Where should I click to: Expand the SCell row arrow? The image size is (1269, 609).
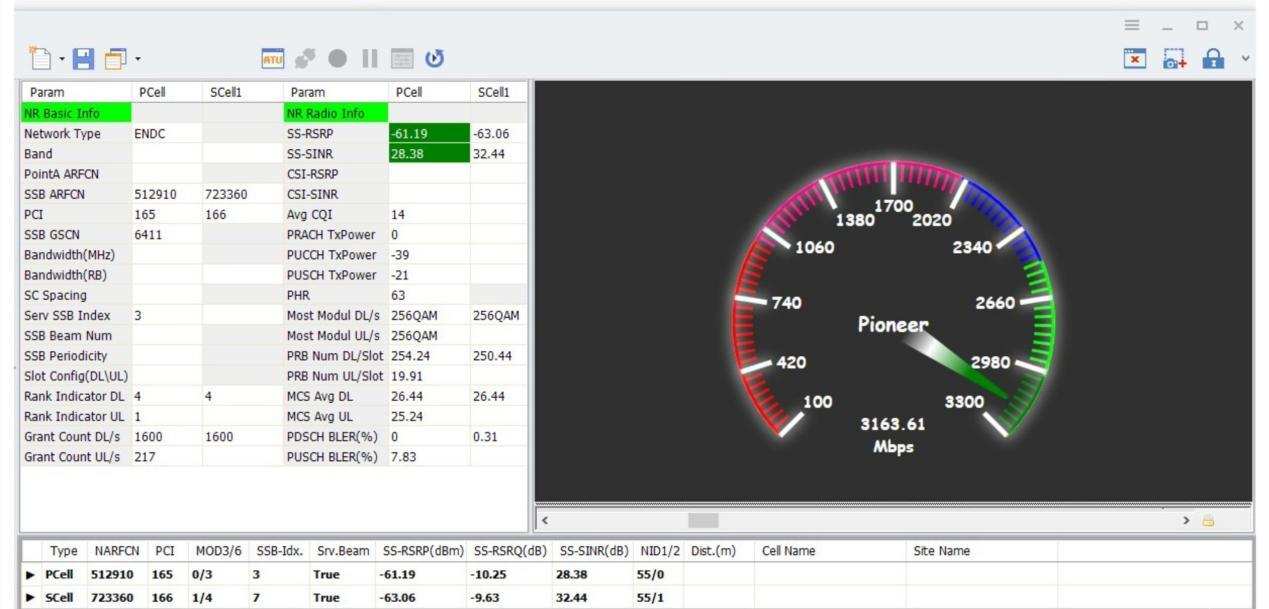30,598
